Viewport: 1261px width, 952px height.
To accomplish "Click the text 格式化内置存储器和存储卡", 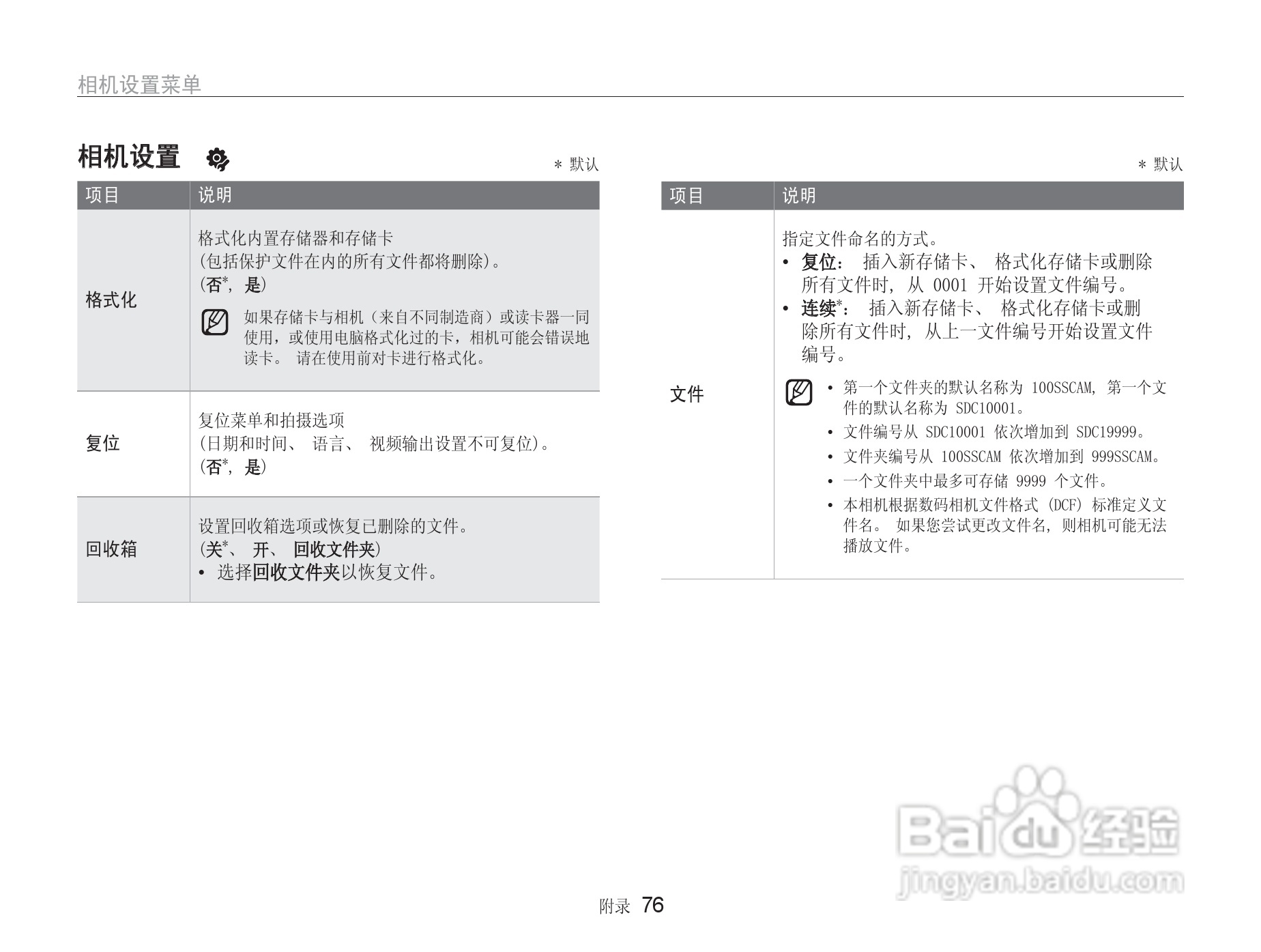I will (x=295, y=238).
